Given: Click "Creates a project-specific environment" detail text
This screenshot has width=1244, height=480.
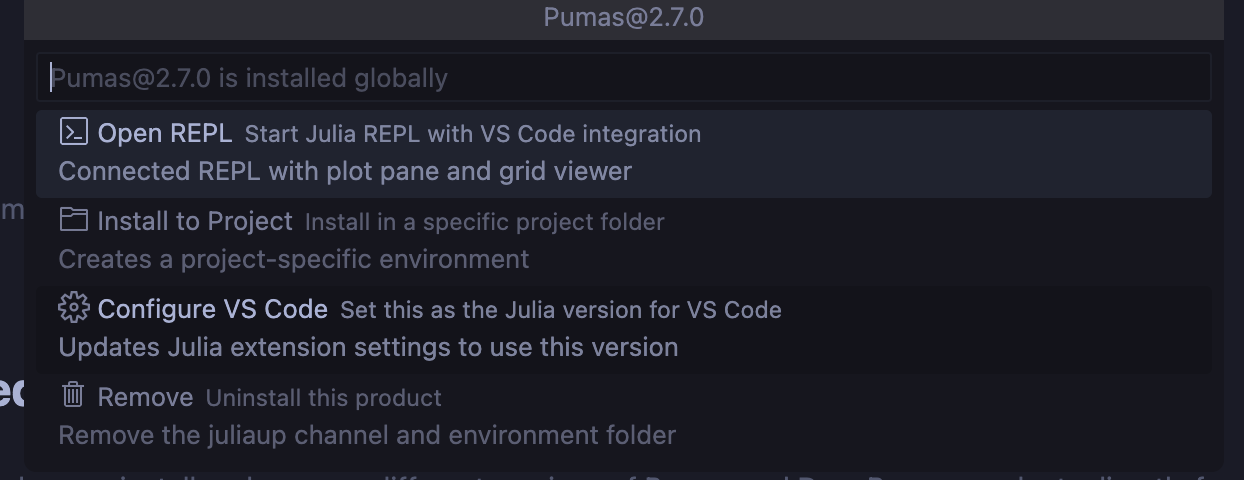Looking at the screenshot, I should [293, 260].
